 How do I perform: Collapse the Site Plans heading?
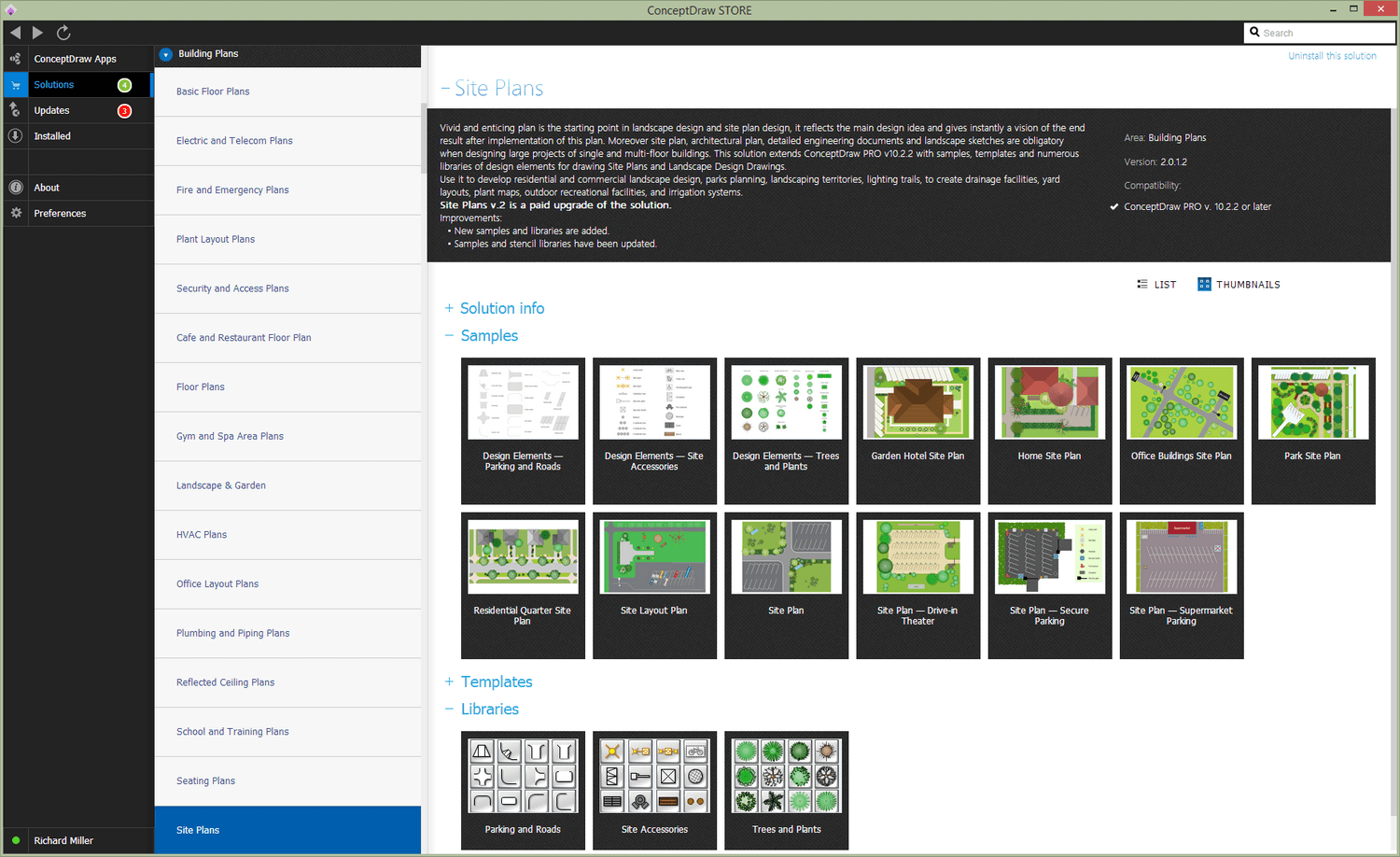[x=445, y=89]
